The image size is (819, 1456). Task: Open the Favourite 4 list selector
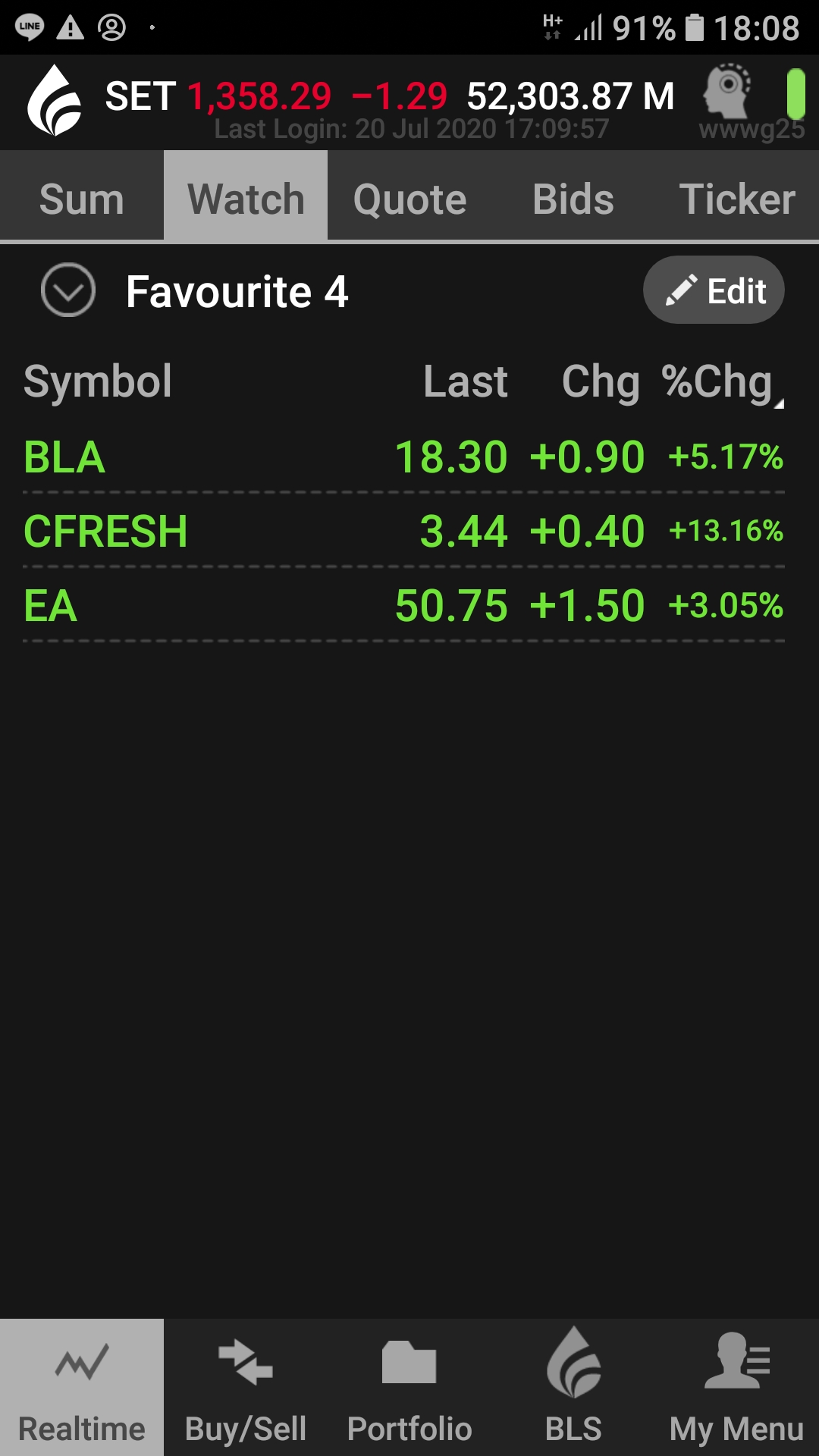click(x=237, y=292)
